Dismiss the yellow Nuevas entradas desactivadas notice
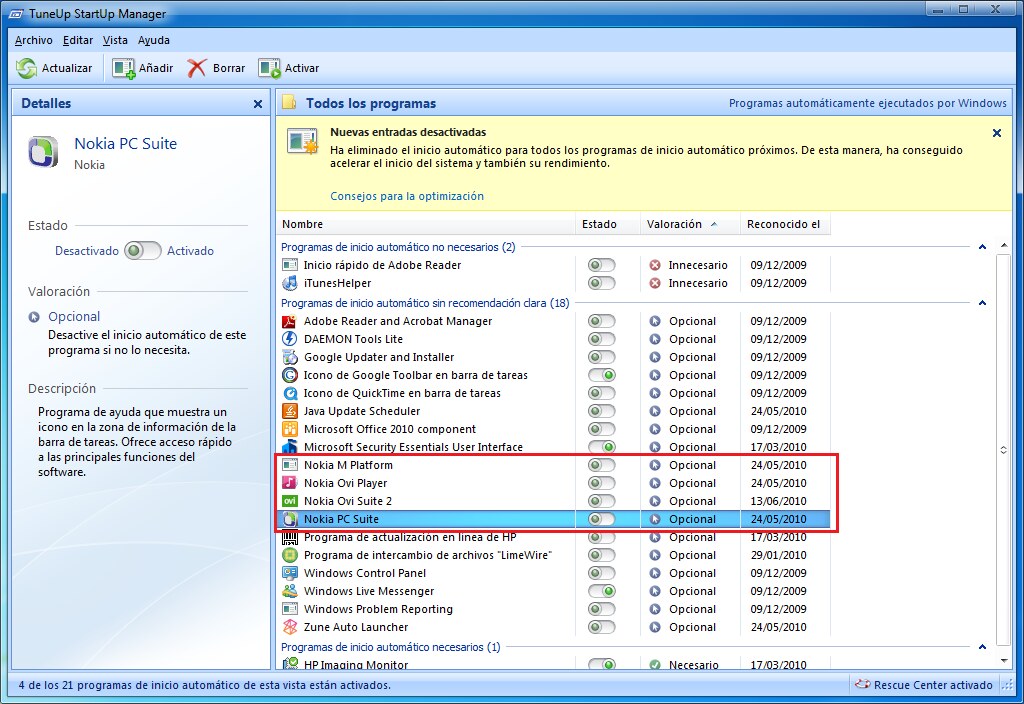The height and width of the screenshot is (704, 1024). 997,133
